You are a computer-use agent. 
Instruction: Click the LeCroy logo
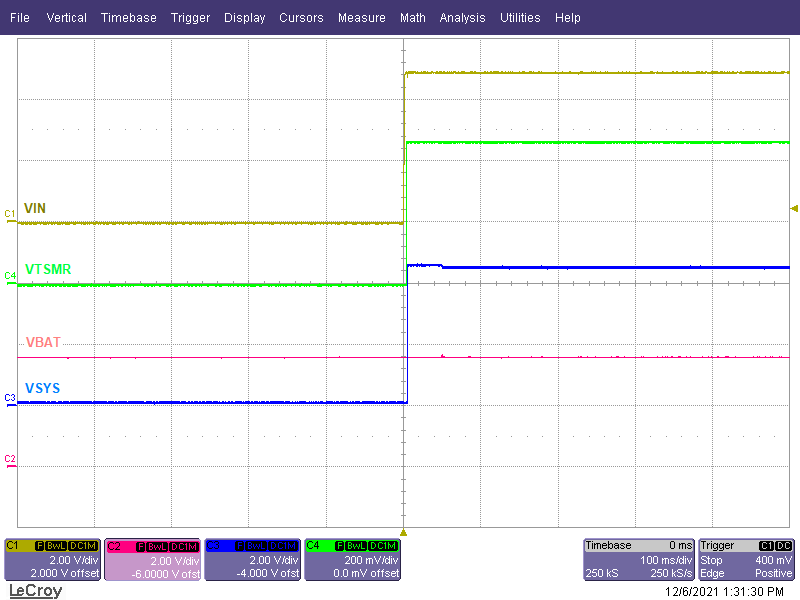35,591
